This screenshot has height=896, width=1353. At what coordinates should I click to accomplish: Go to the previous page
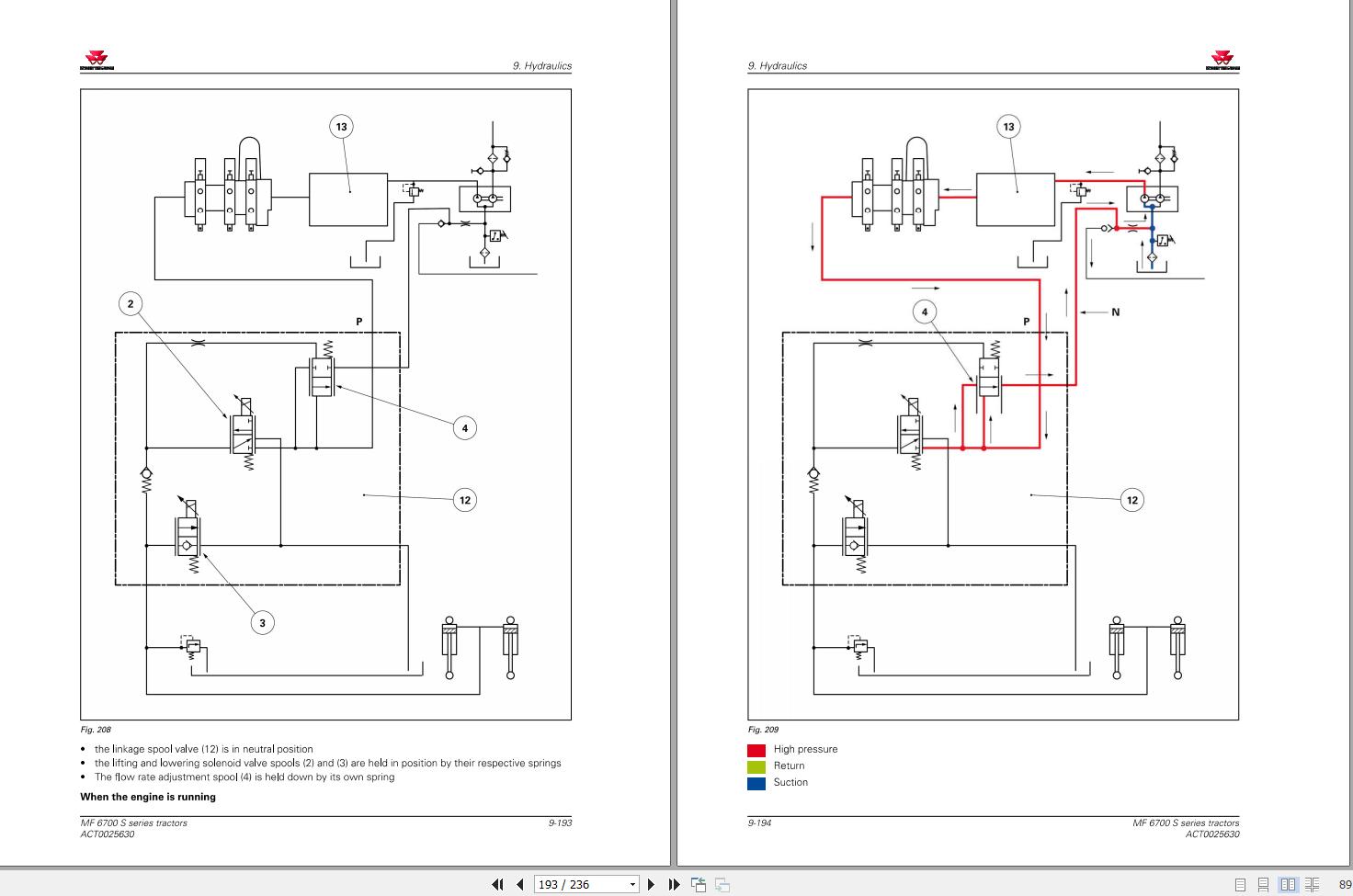[x=519, y=884]
